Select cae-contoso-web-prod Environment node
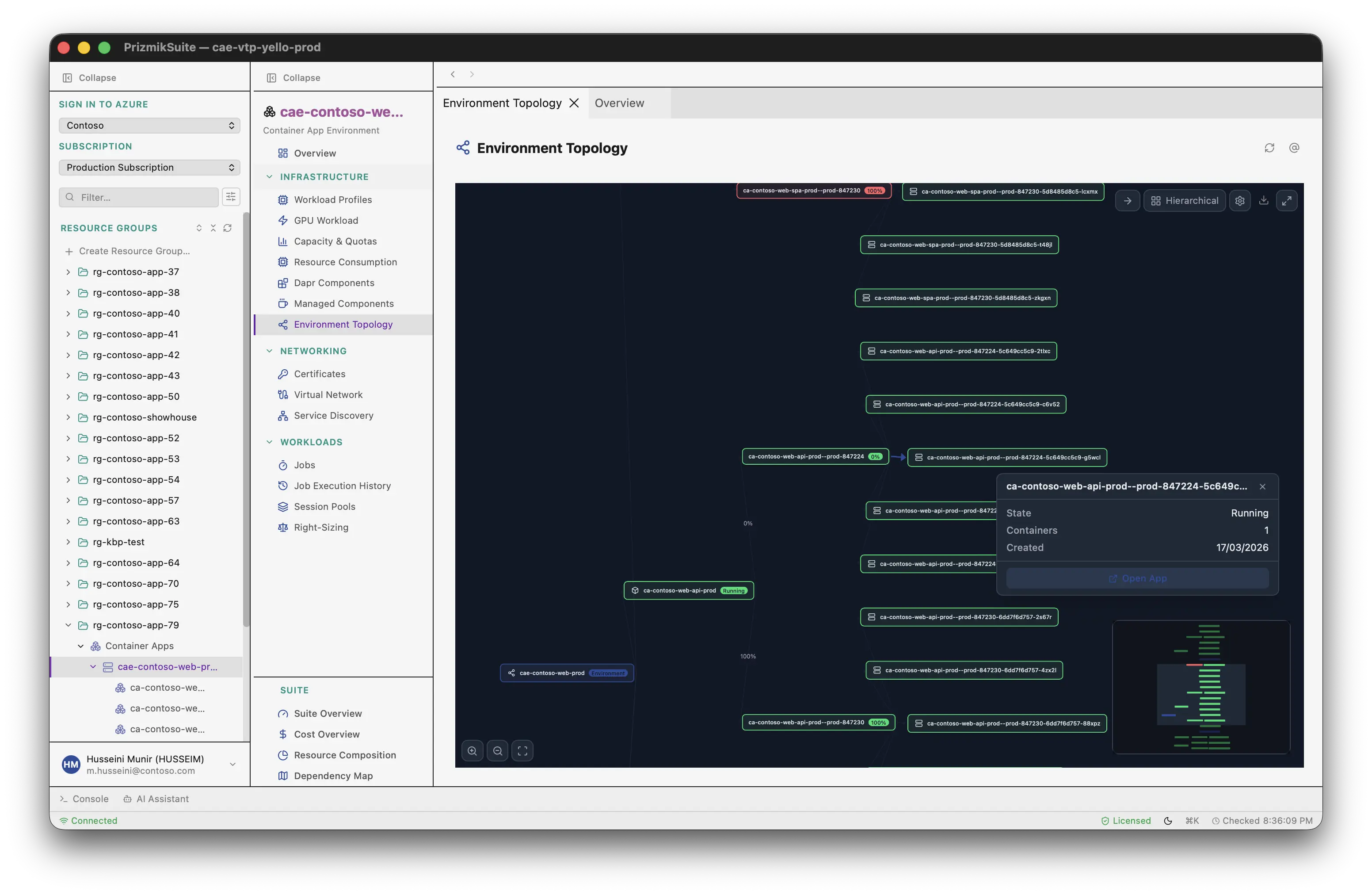The width and height of the screenshot is (1372, 895). click(x=567, y=673)
